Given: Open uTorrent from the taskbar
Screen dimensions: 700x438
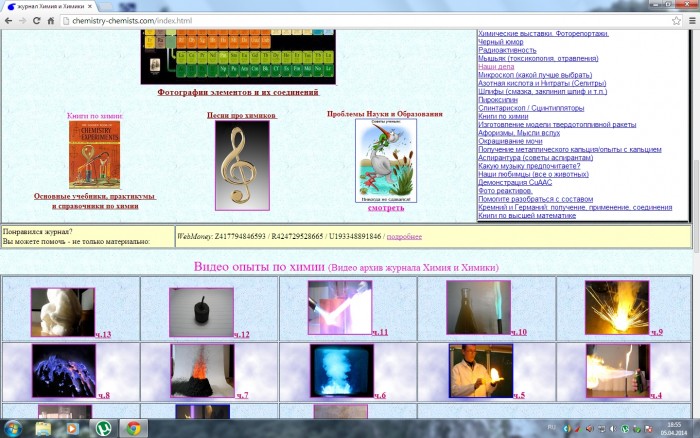Looking at the screenshot, I should click(x=103, y=428).
